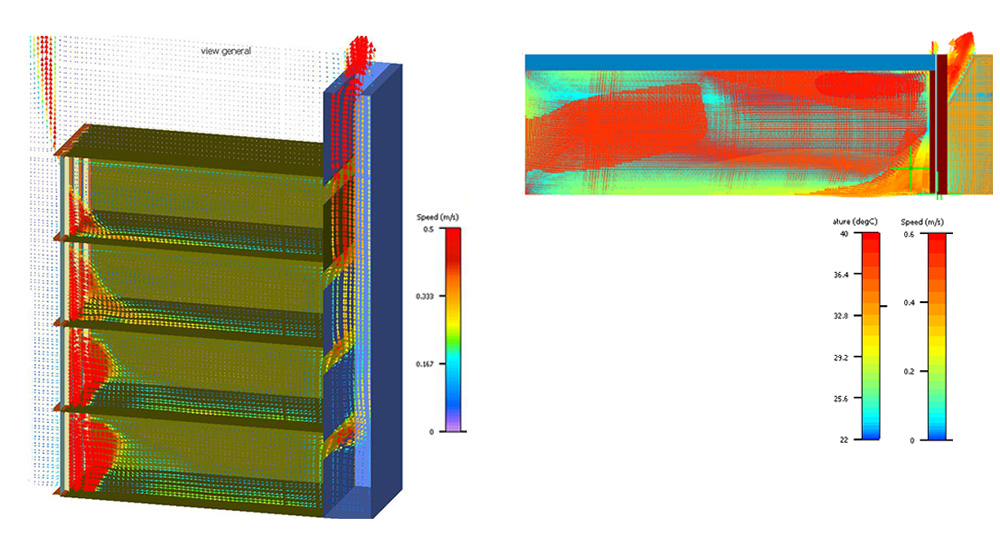Screen dimensions: 1000x541
Task: Select the 40 degC maximum label
Action: [x=843, y=233]
